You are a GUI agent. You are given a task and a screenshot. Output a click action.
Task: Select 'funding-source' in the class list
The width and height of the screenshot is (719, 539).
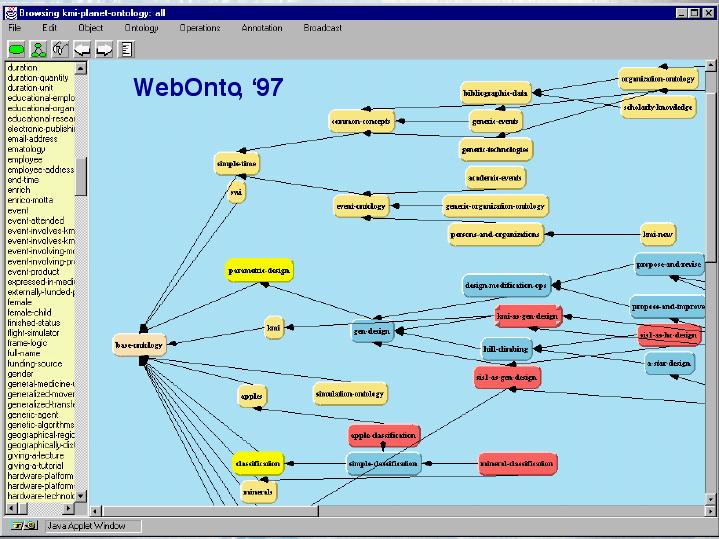[x=34, y=364]
